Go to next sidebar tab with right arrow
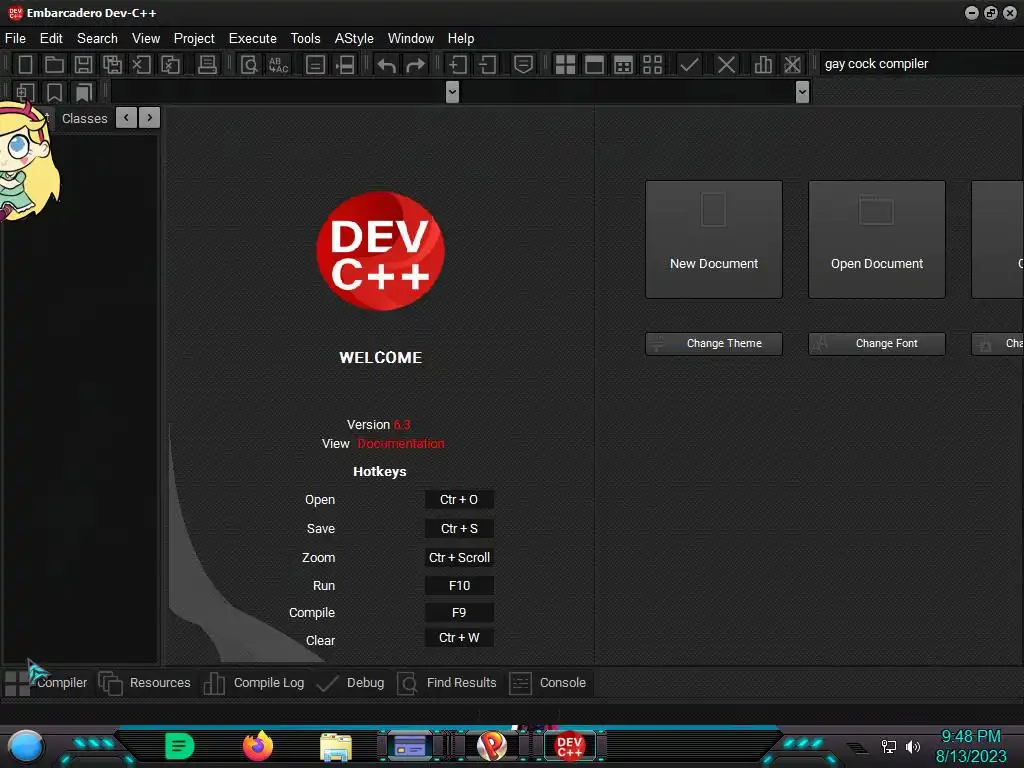Screen dimensions: 1024x768 pyautogui.click(x=150, y=118)
